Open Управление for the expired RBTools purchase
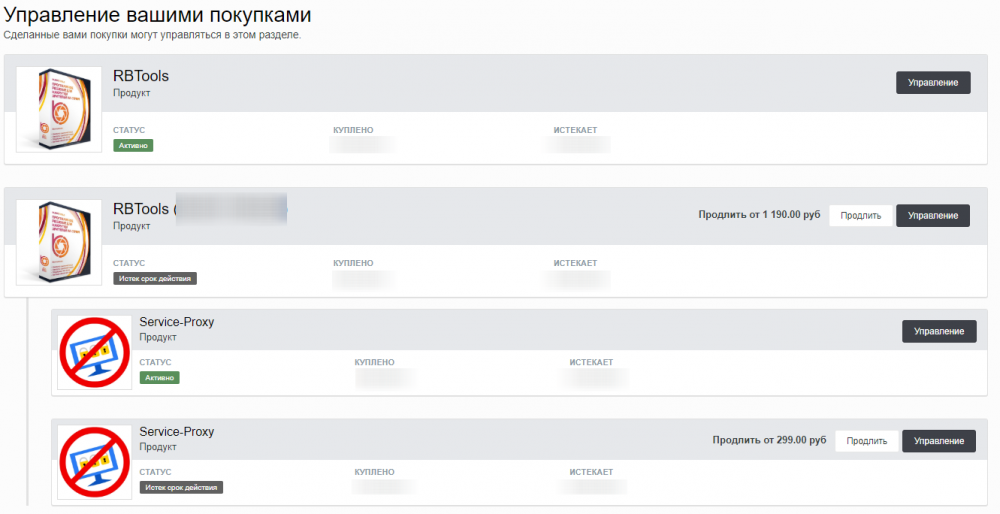Viewport: 1000px width, 514px height. [932, 215]
